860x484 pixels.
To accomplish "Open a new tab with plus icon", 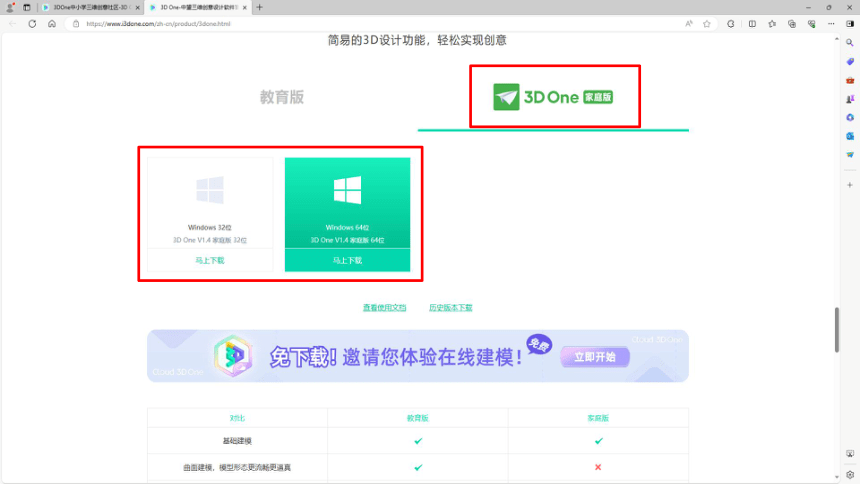I will tap(259, 8).
